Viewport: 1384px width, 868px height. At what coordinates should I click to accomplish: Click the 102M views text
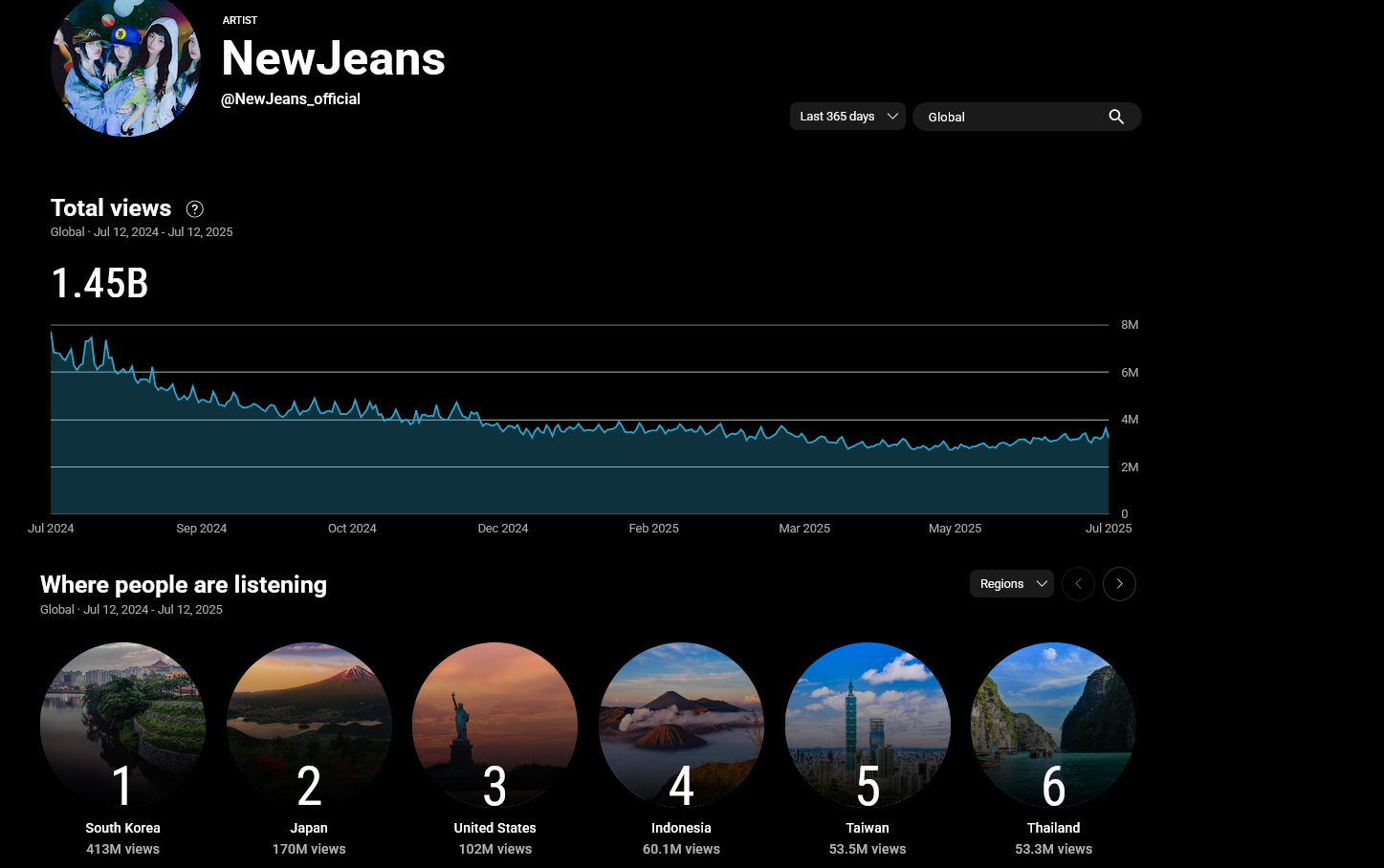click(x=494, y=849)
